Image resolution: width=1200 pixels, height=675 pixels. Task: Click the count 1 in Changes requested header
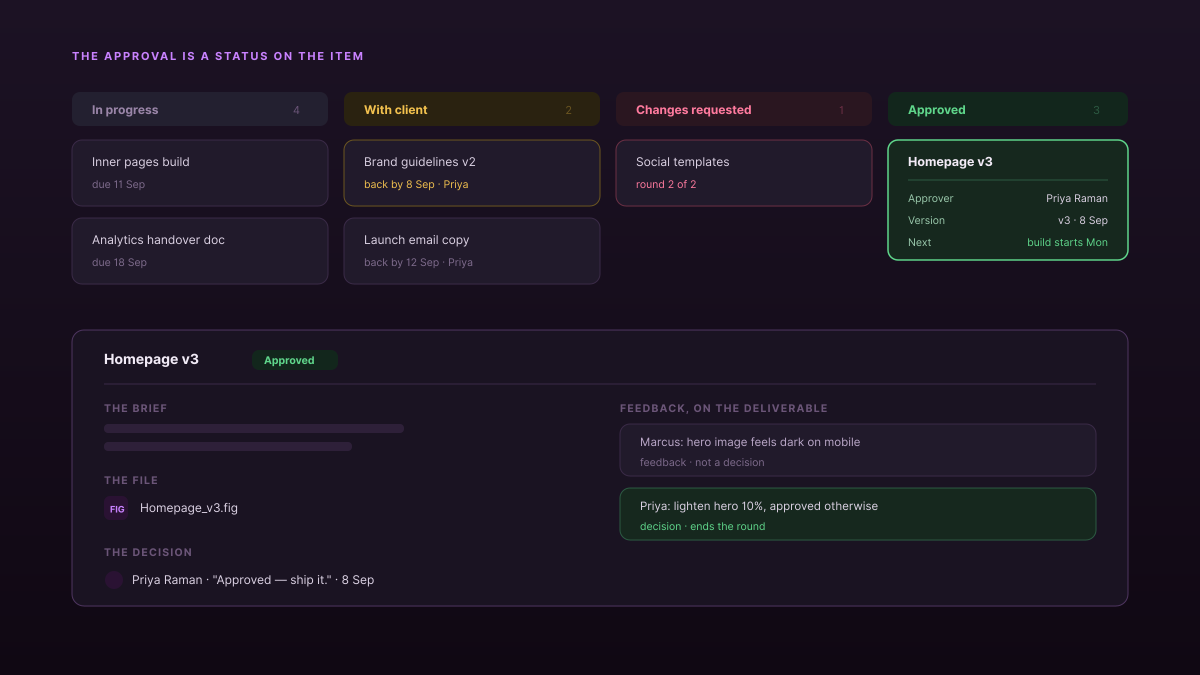(x=841, y=110)
